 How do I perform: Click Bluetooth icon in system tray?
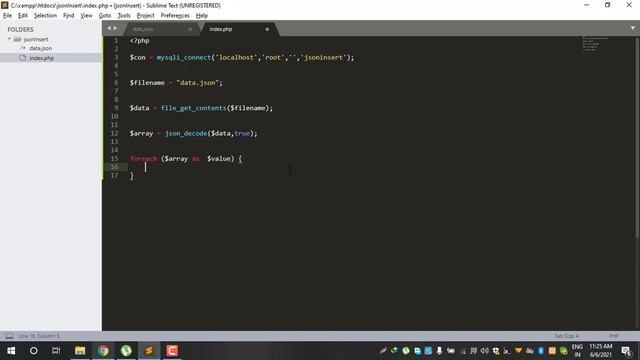click(541, 351)
